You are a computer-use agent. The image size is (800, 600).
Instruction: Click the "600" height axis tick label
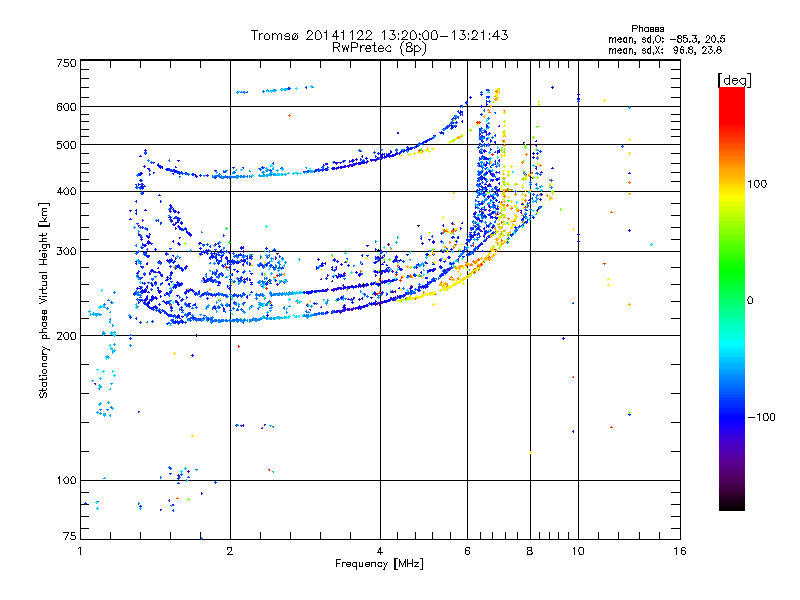tap(66, 107)
